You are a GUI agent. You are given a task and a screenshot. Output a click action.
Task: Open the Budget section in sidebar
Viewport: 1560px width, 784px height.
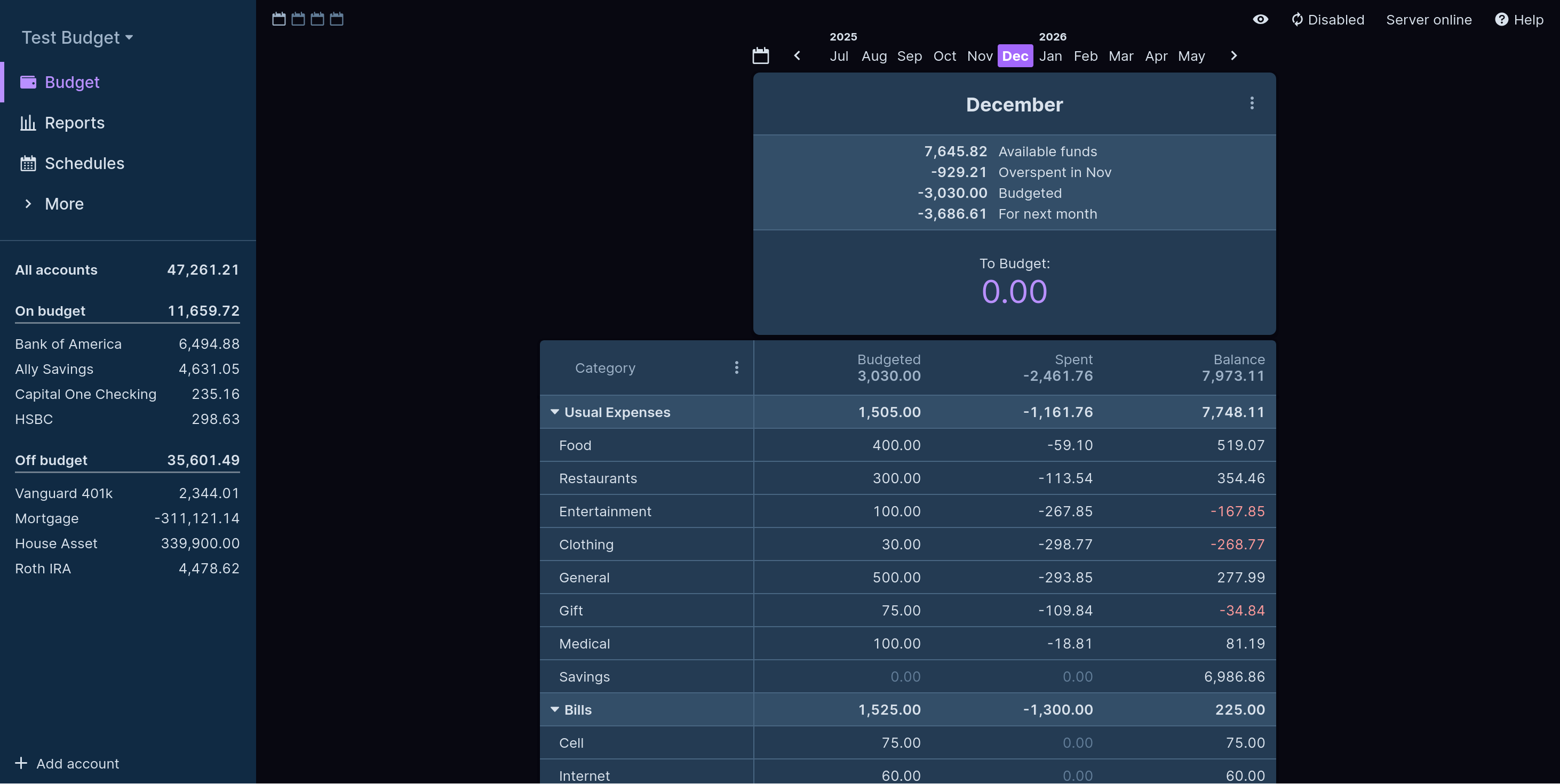72,82
